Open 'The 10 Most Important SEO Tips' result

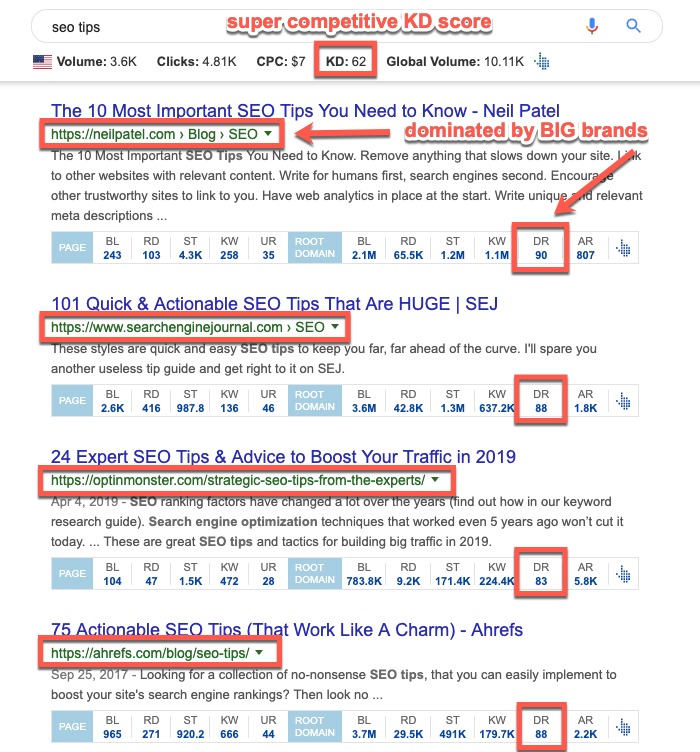tap(305, 111)
